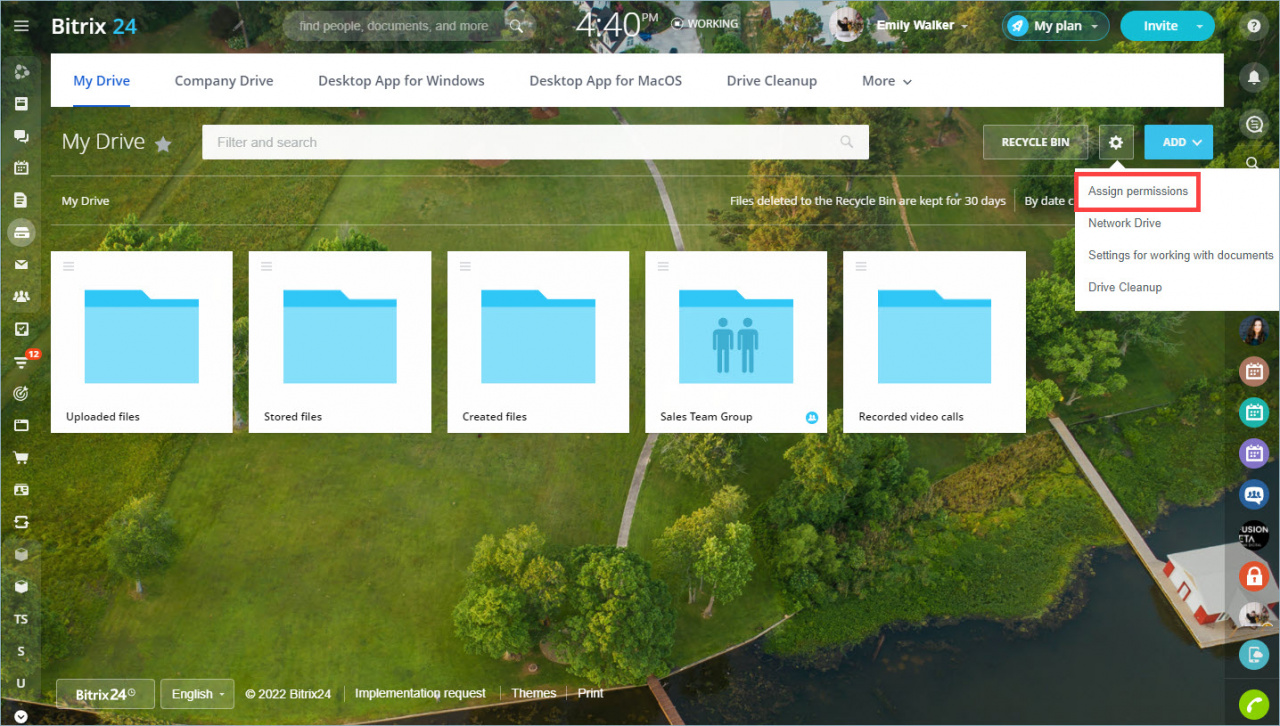Image resolution: width=1280 pixels, height=726 pixels.
Task: Click the Bitrix 24 logo in header
Action: point(94,26)
